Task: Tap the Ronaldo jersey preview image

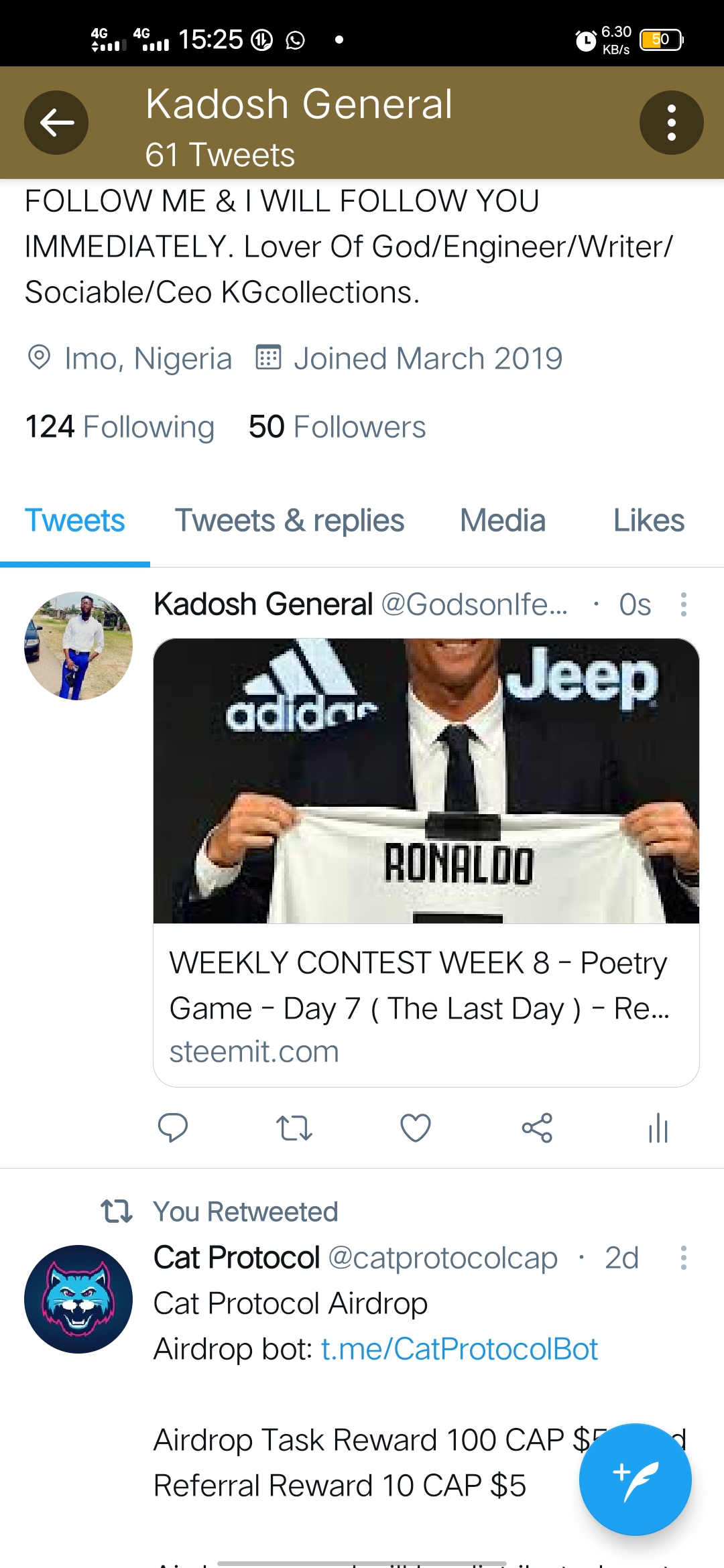Action: pos(426,781)
